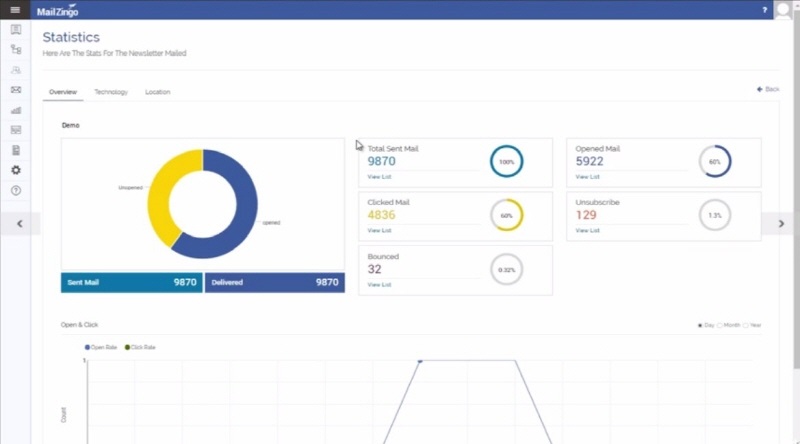Image resolution: width=800 pixels, height=444 pixels.
Task: View List under Total Sent Mail
Action: point(379,177)
